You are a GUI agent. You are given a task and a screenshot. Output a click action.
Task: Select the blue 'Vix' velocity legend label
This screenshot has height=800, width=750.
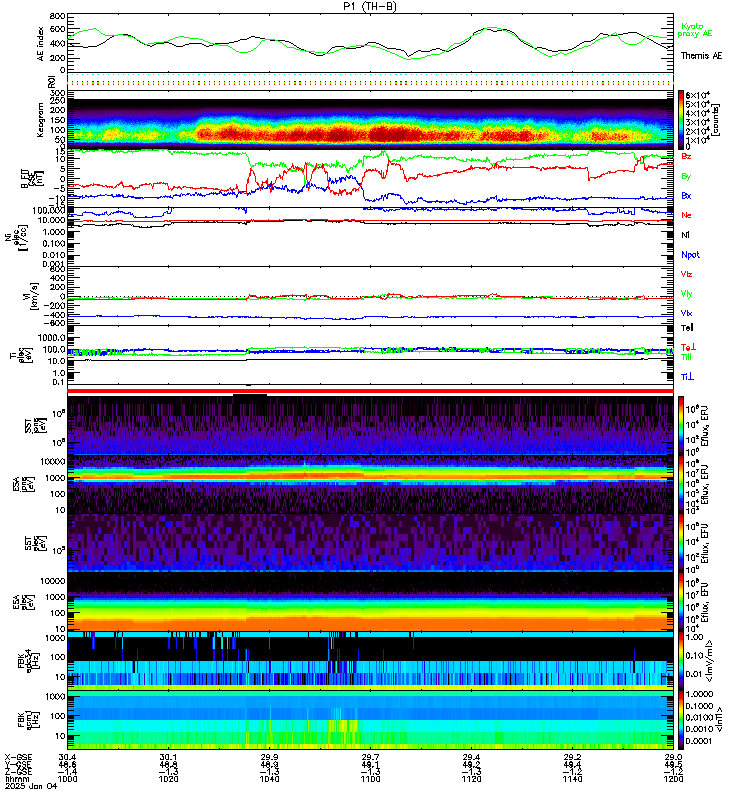(686, 313)
